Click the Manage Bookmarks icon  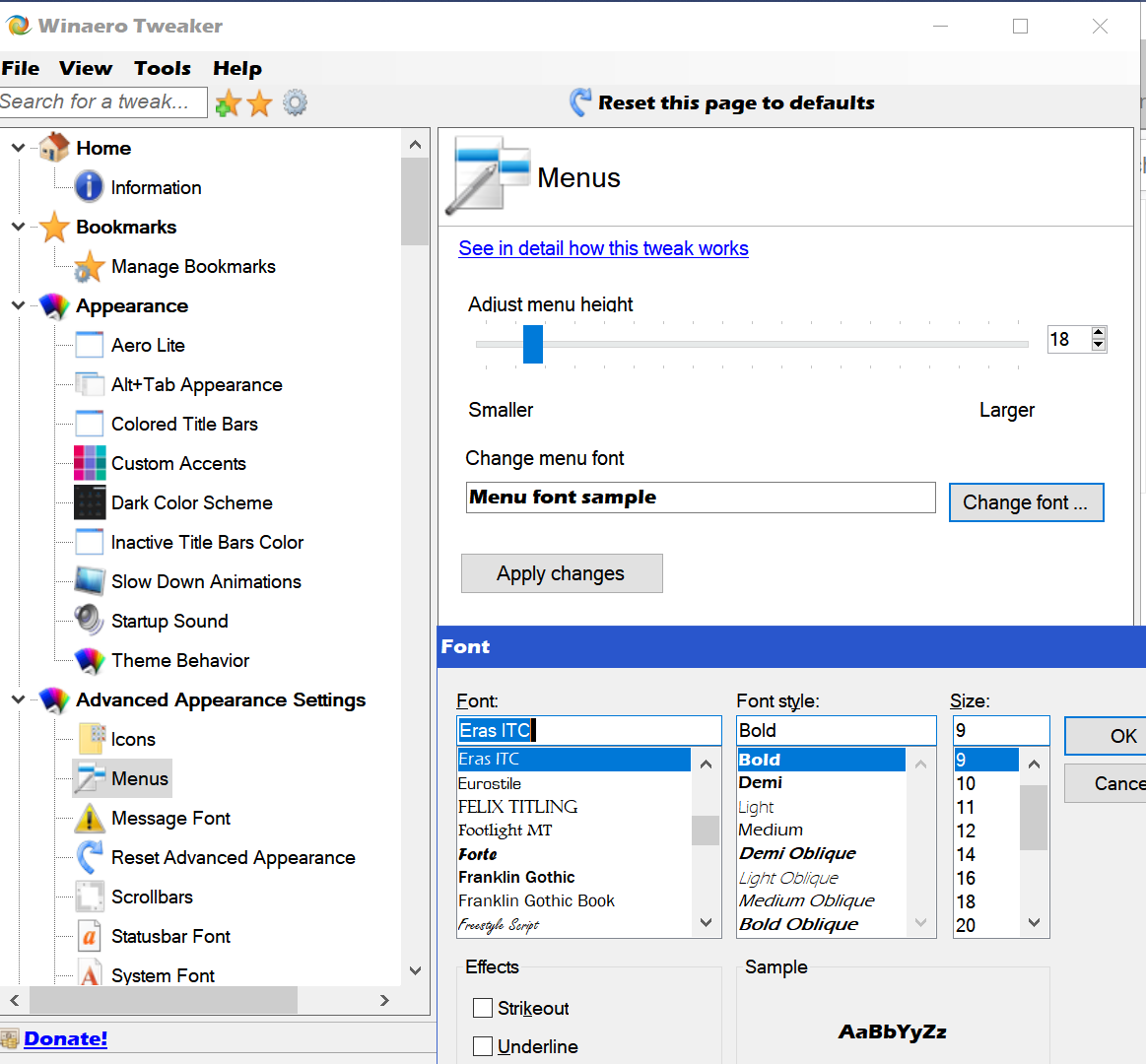pyautogui.click(x=89, y=266)
